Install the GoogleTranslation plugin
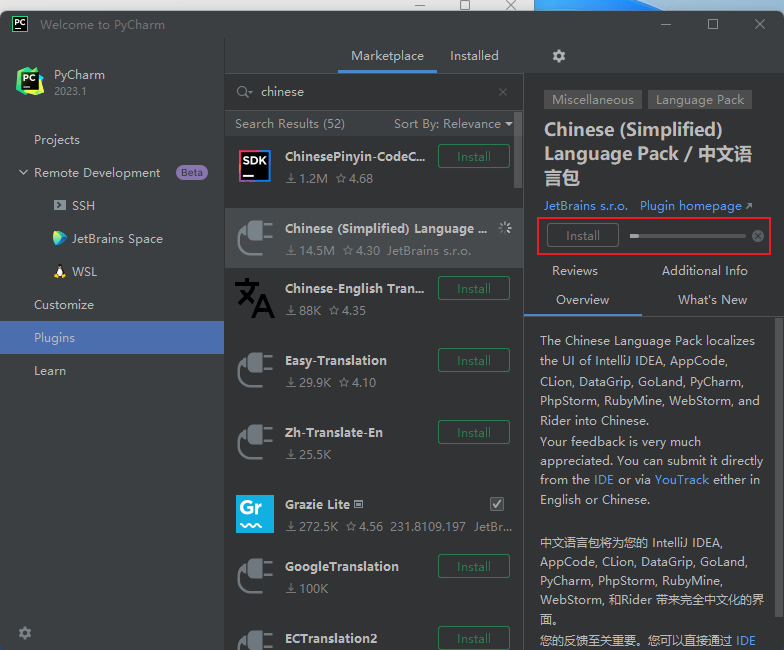This screenshot has width=784, height=650. [474, 566]
